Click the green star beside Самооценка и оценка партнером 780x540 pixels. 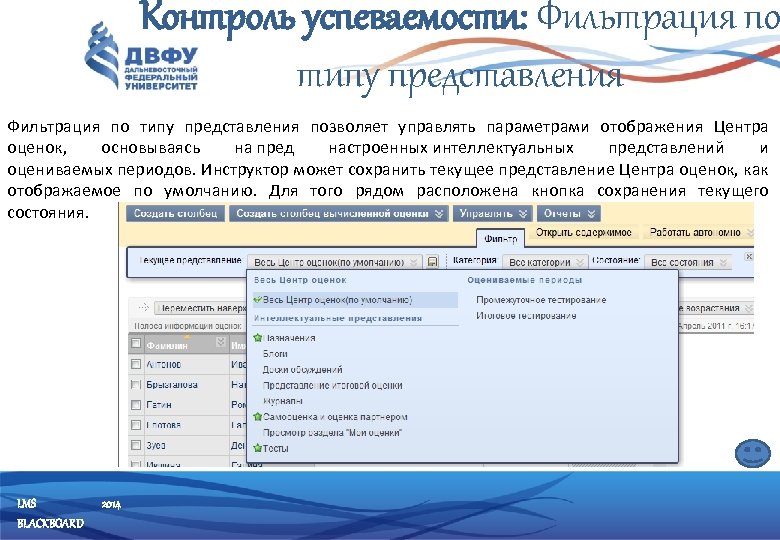pyautogui.click(x=257, y=417)
